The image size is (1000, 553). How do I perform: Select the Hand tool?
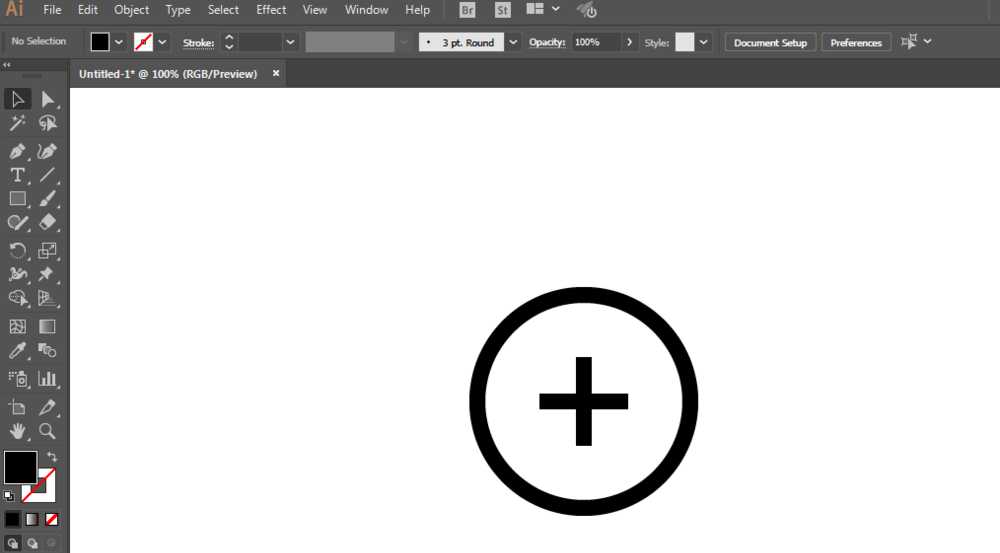(17, 431)
